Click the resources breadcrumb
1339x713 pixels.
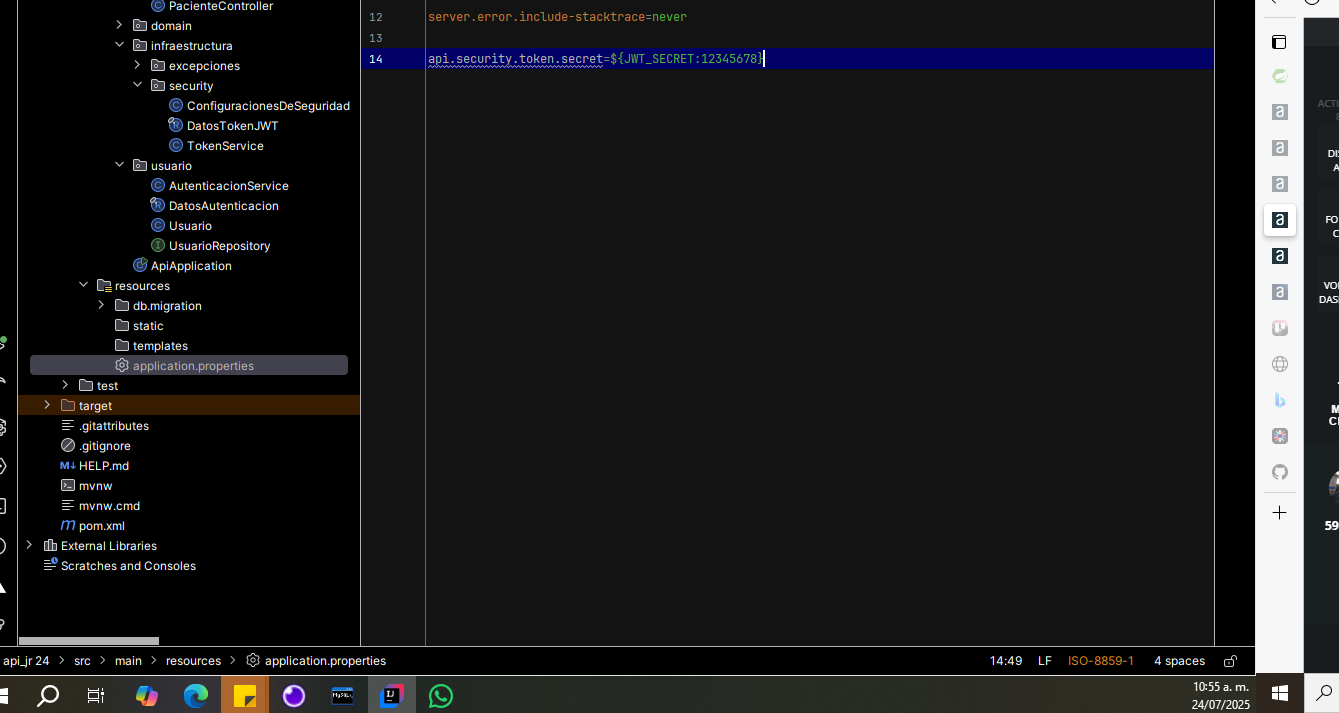[x=193, y=661]
